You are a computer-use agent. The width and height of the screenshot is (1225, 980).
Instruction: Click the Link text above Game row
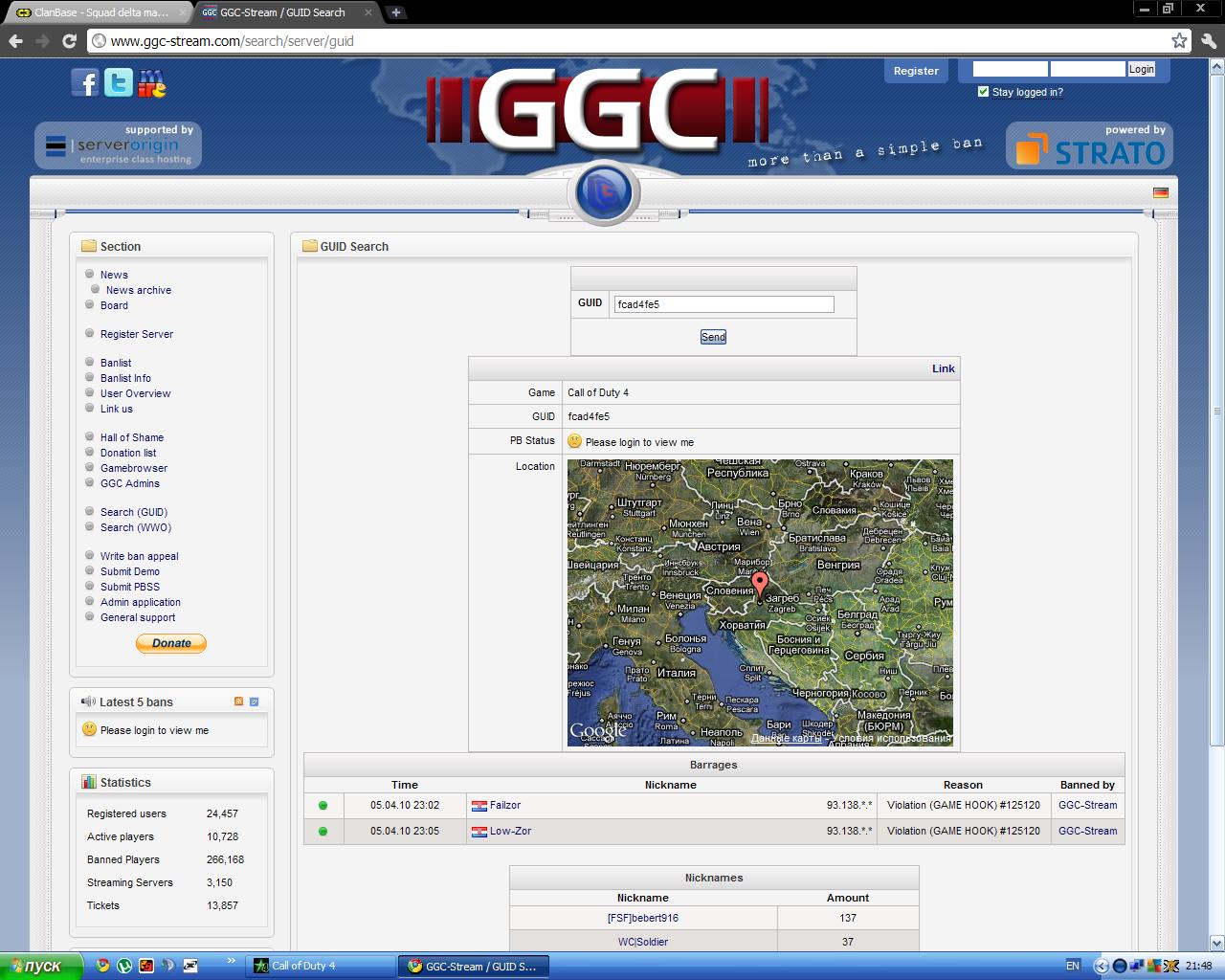(x=944, y=368)
